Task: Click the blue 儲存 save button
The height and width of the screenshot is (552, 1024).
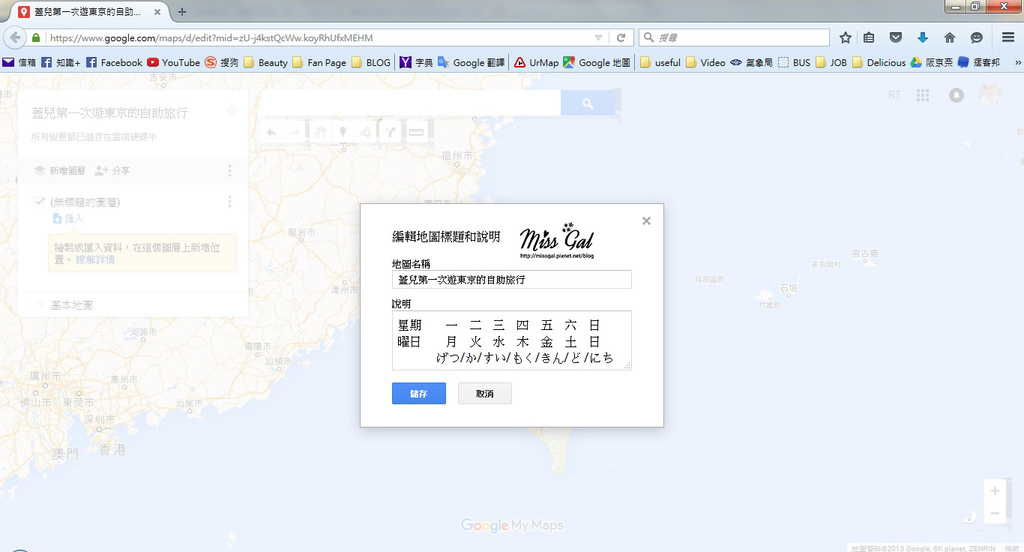Action: click(419, 393)
